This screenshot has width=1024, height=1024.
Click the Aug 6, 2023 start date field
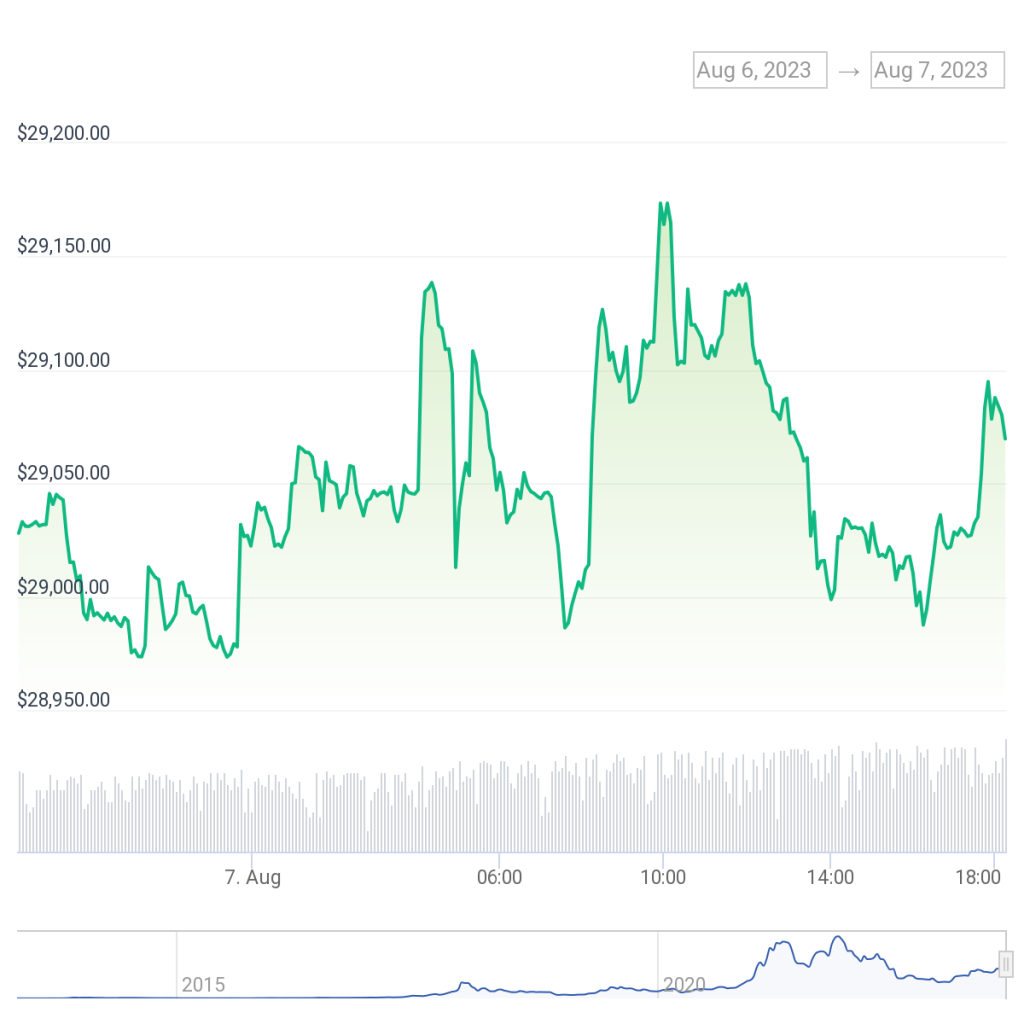760,70
